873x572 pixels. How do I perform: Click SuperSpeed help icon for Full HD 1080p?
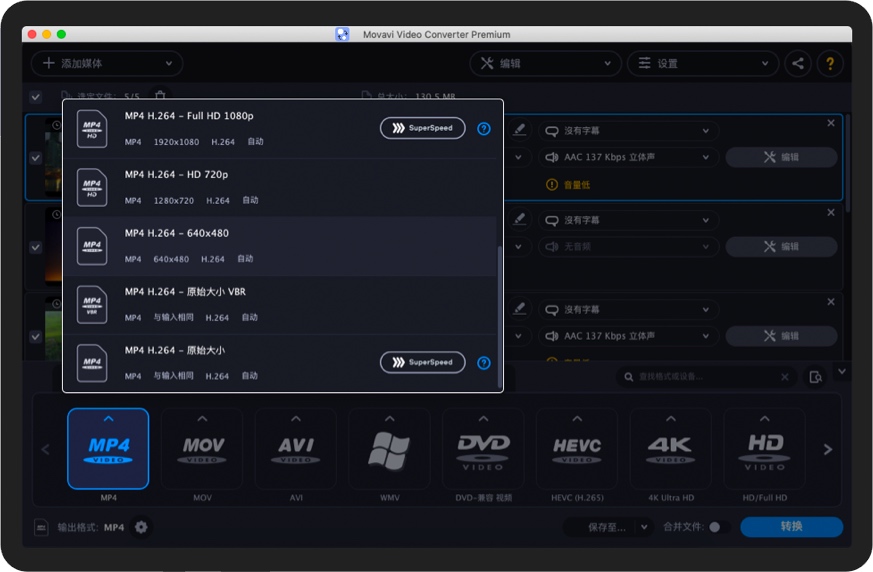tap(484, 129)
